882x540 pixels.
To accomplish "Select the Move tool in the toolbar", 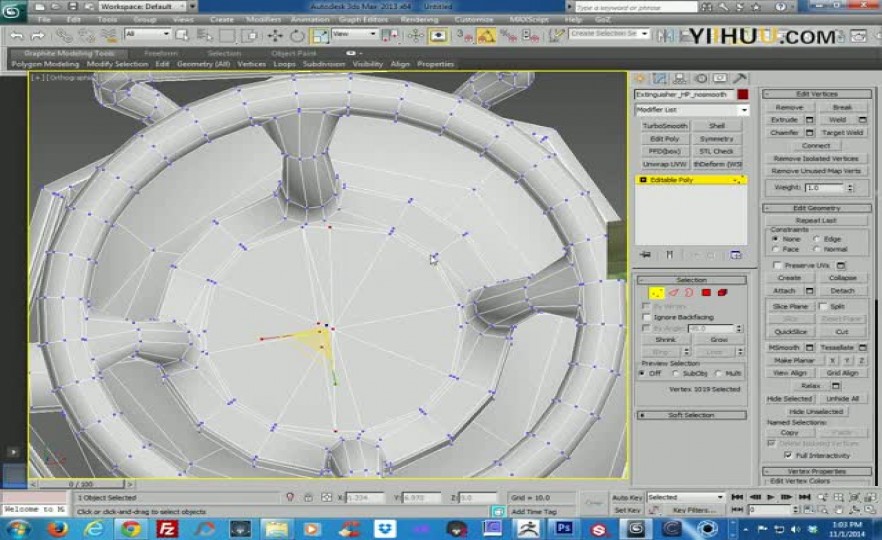I will [275, 36].
